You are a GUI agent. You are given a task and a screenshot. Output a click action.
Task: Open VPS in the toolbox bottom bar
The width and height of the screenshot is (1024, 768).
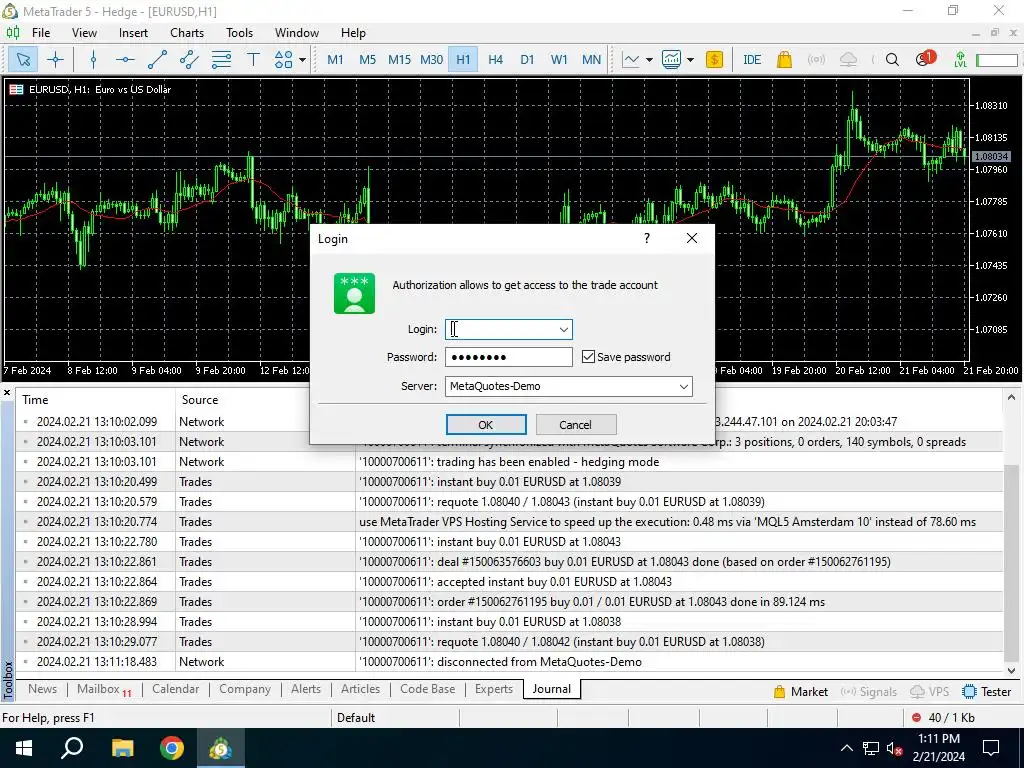point(929,692)
